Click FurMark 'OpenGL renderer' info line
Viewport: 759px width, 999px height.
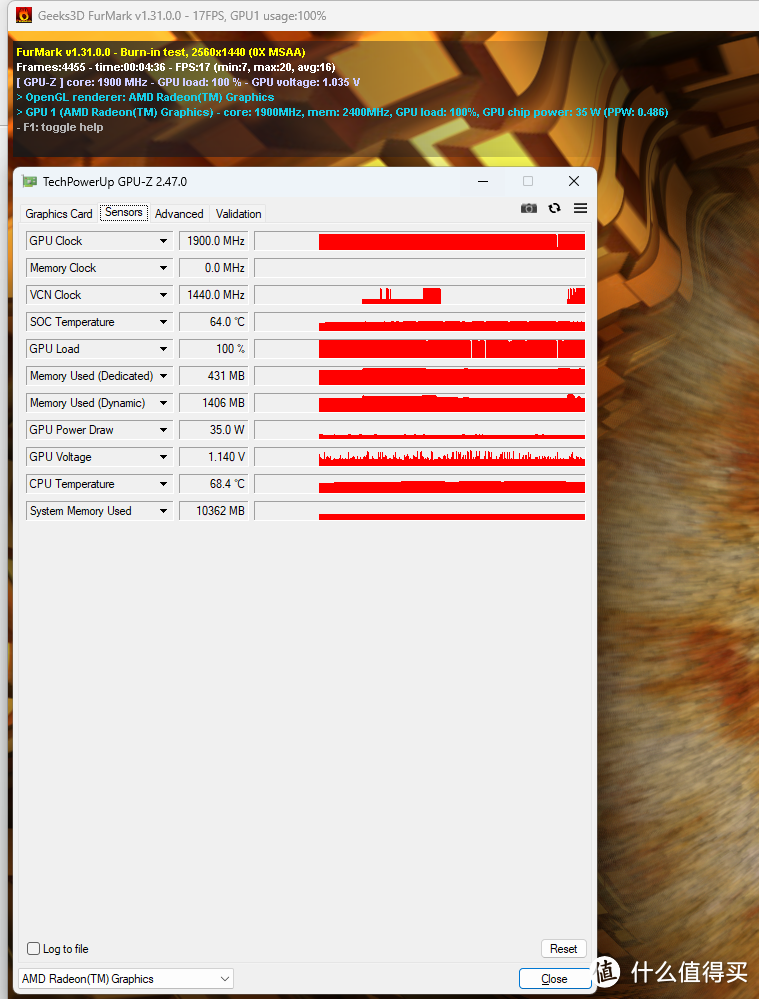(145, 97)
